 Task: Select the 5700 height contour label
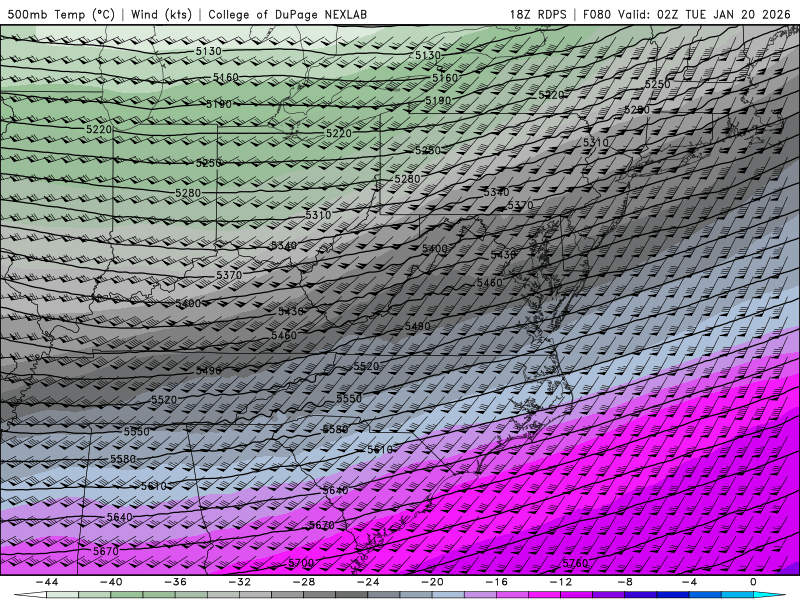pyautogui.click(x=301, y=563)
